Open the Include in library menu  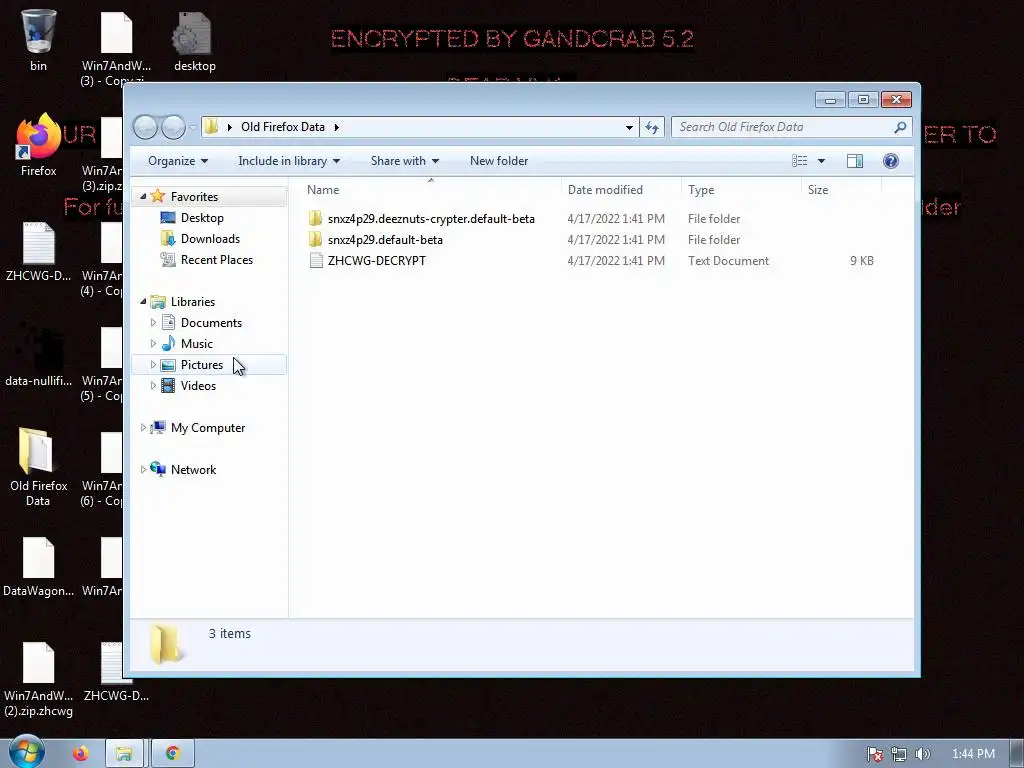289,161
